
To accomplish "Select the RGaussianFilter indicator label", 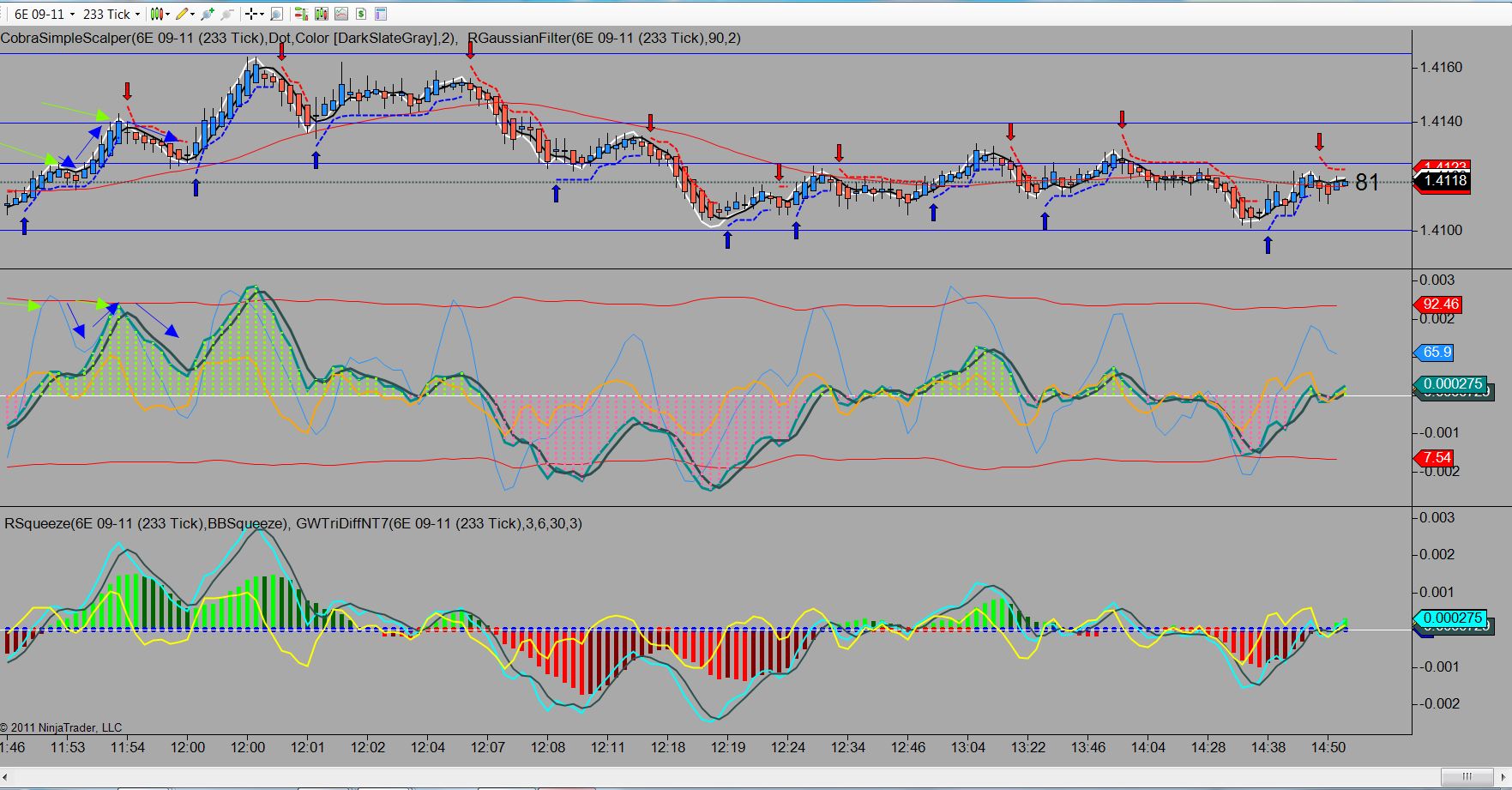I will (605, 38).
